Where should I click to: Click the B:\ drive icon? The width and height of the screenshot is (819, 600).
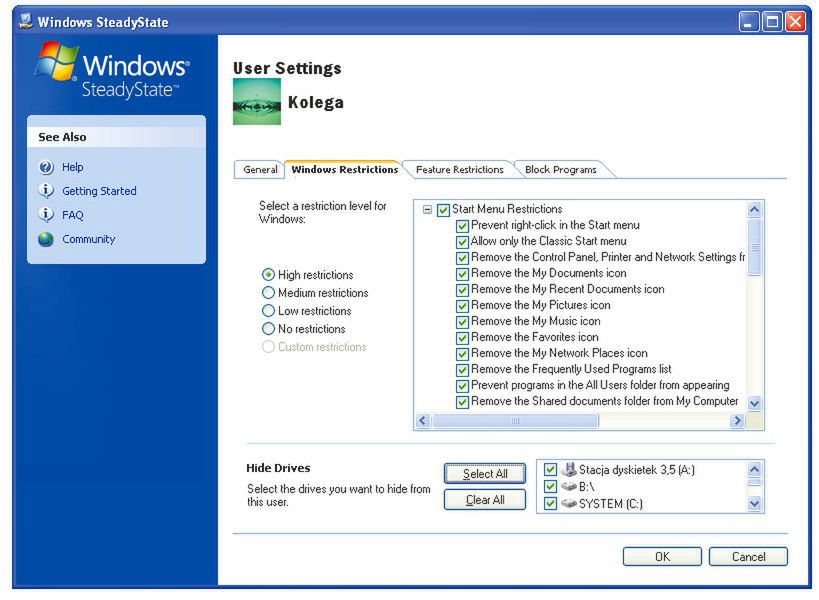point(569,487)
